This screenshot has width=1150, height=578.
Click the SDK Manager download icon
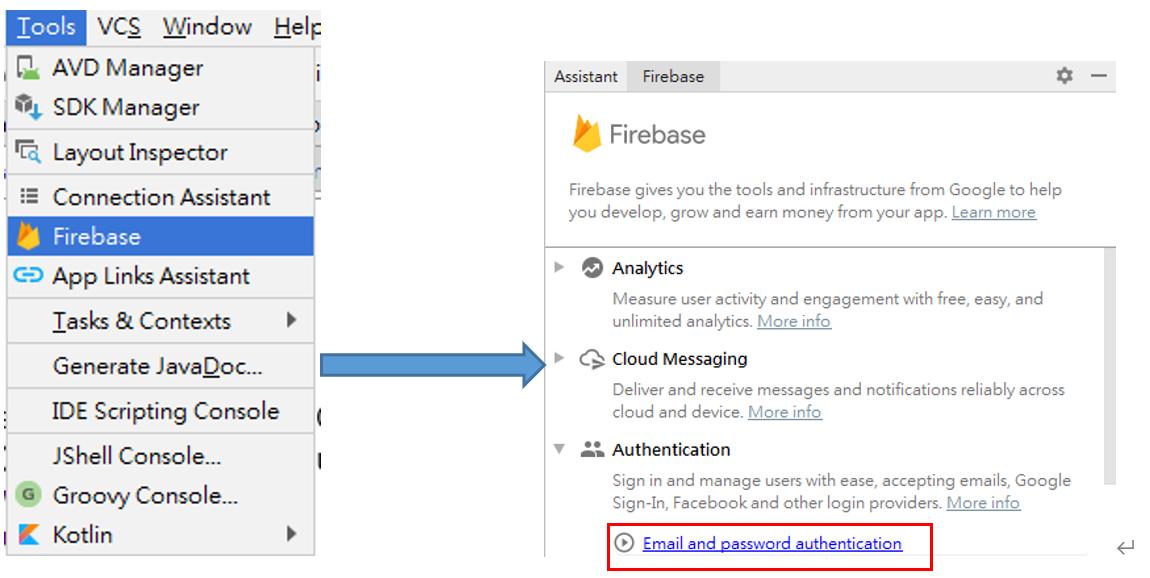tap(28, 107)
